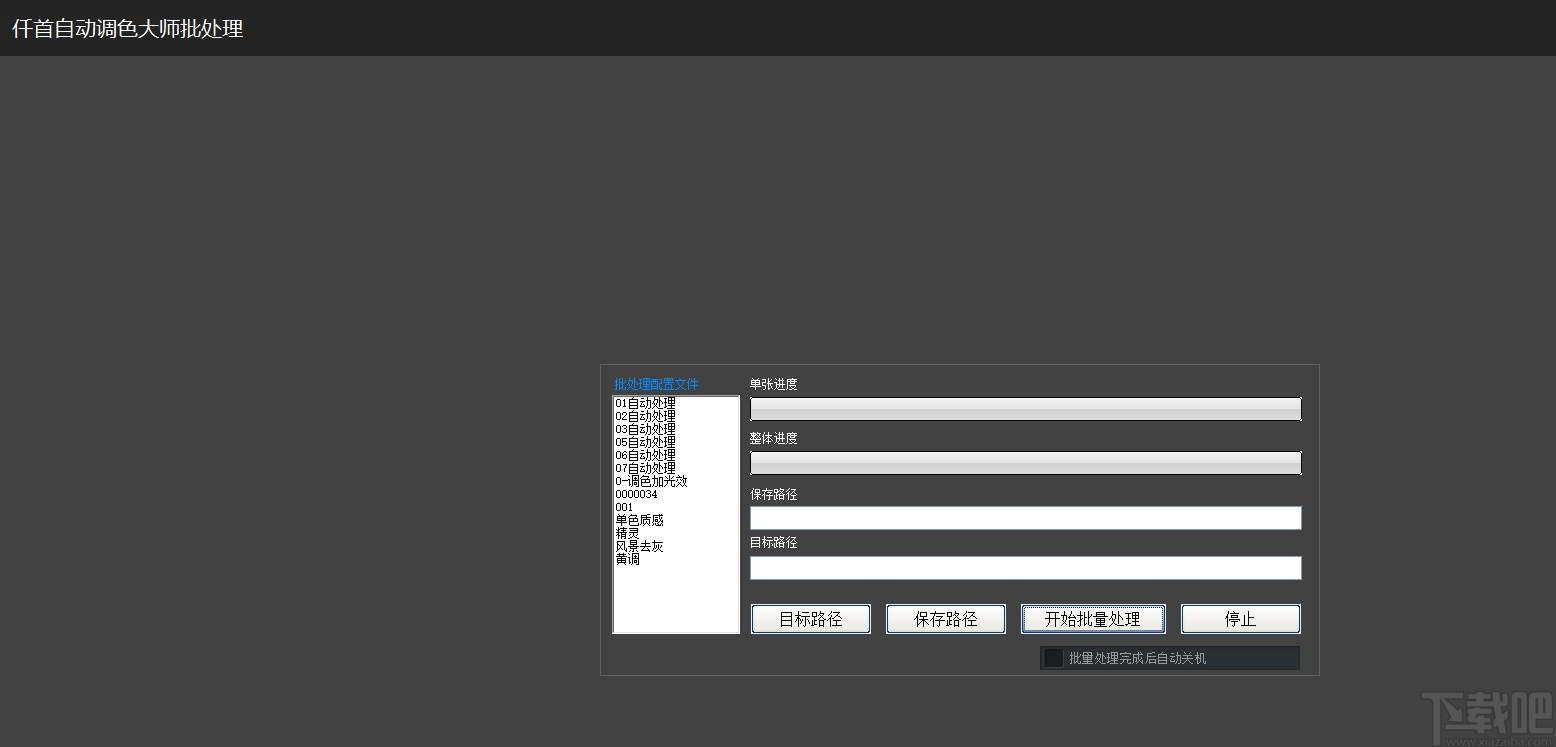The image size is (1556, 747).
Task: Select 精灵 preset
Action: click(x=627, y=533)
